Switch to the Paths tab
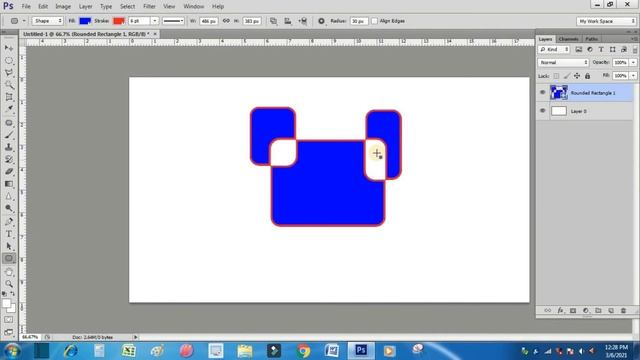This screenshot has height=360, width=640. pos(591,39)
